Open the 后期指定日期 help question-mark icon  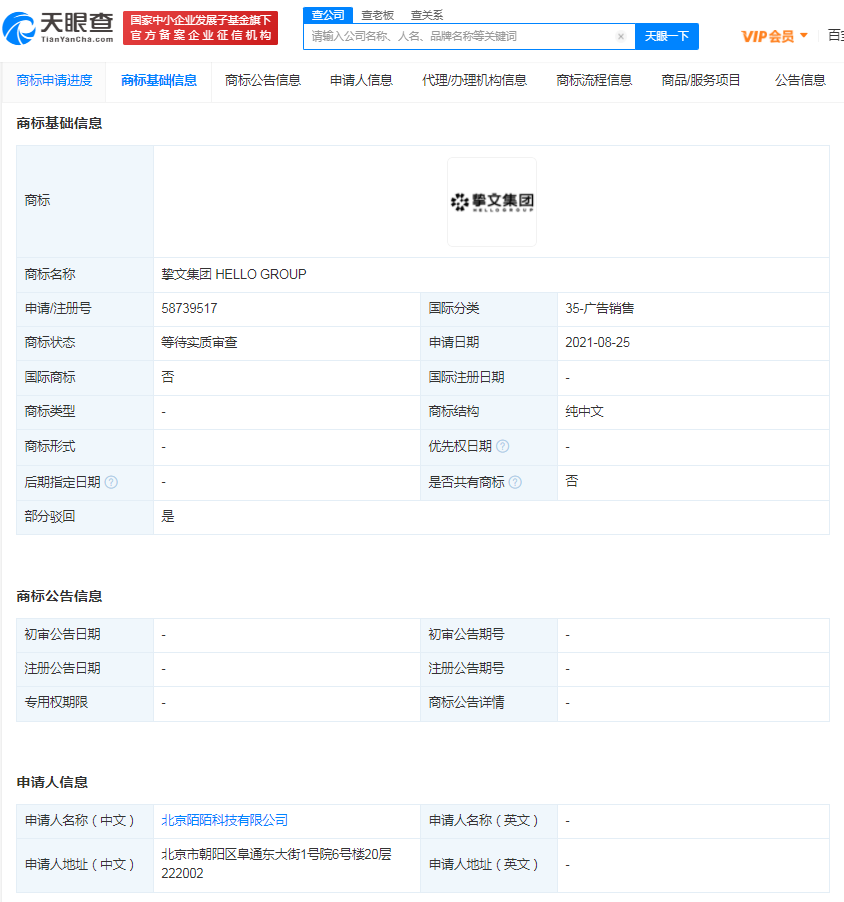(x=112, y=482)
